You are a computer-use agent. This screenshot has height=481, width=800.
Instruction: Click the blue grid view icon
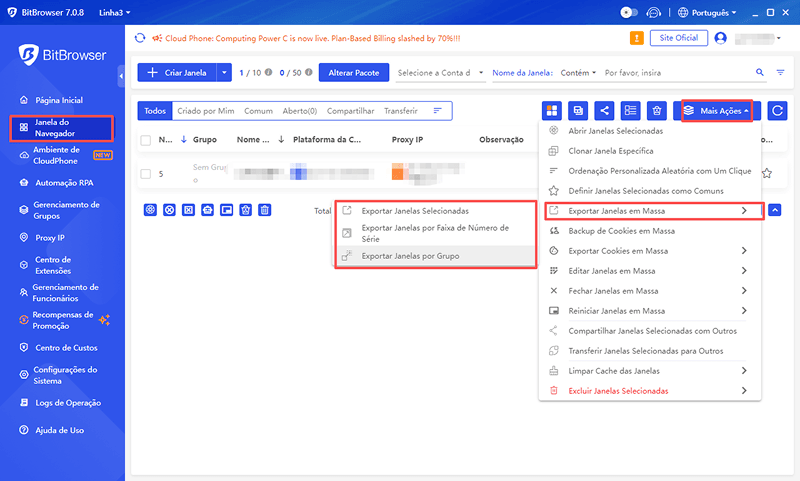[x=551, y=111]
